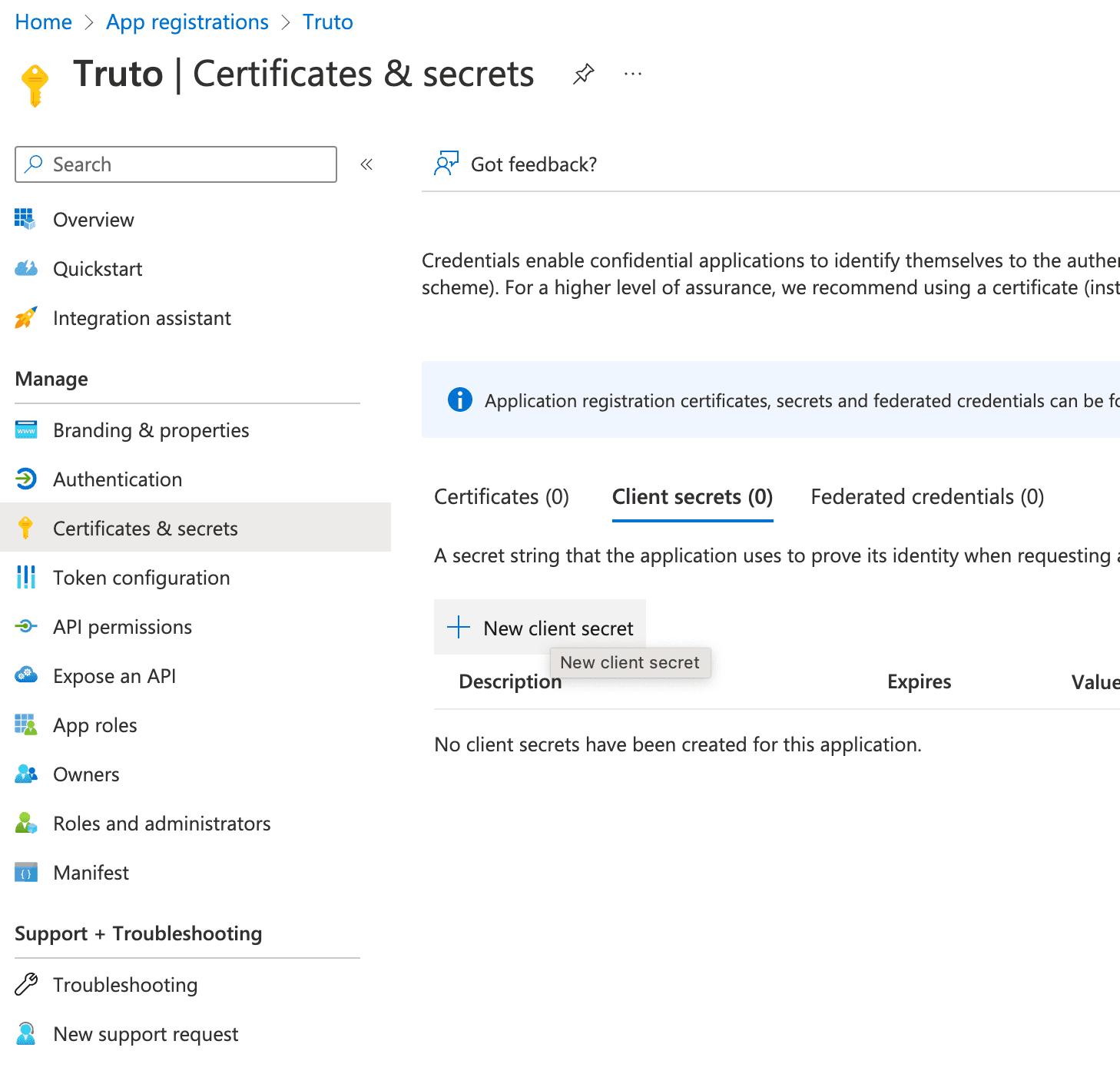The width and height of the screenshot is (1120, 1084).
Task: Select Token configuration
Action: pyautogui.click(x=141, y=578)
